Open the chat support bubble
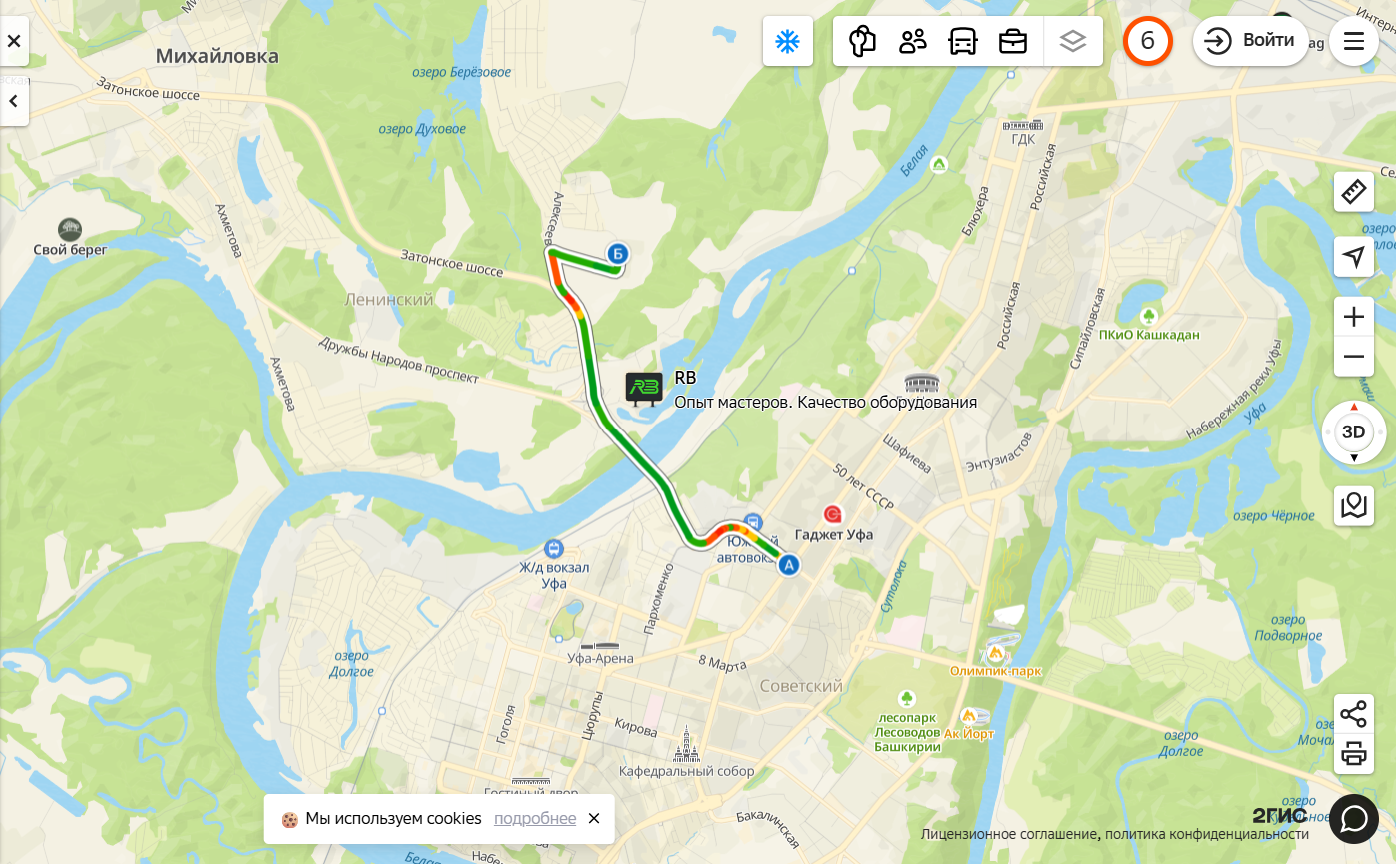 pyautogui.click(x=1354, y=819)
